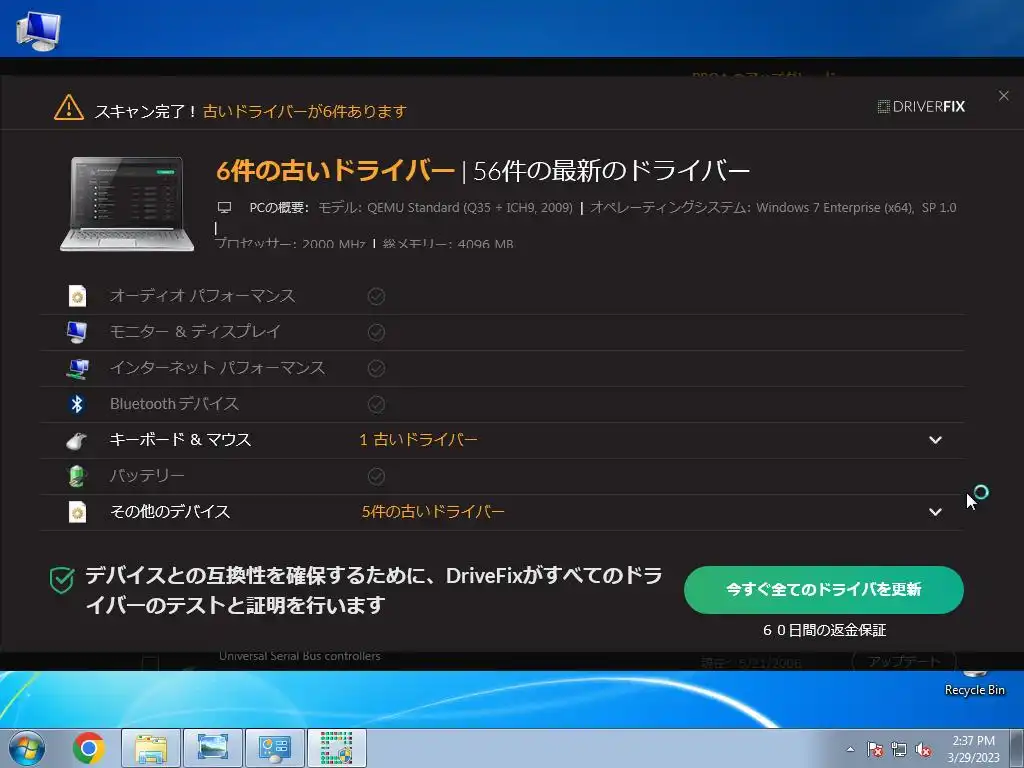Click the Bluetooth devices (Bluetooth デバイス) icon
1024x768 pixels.
77,404
